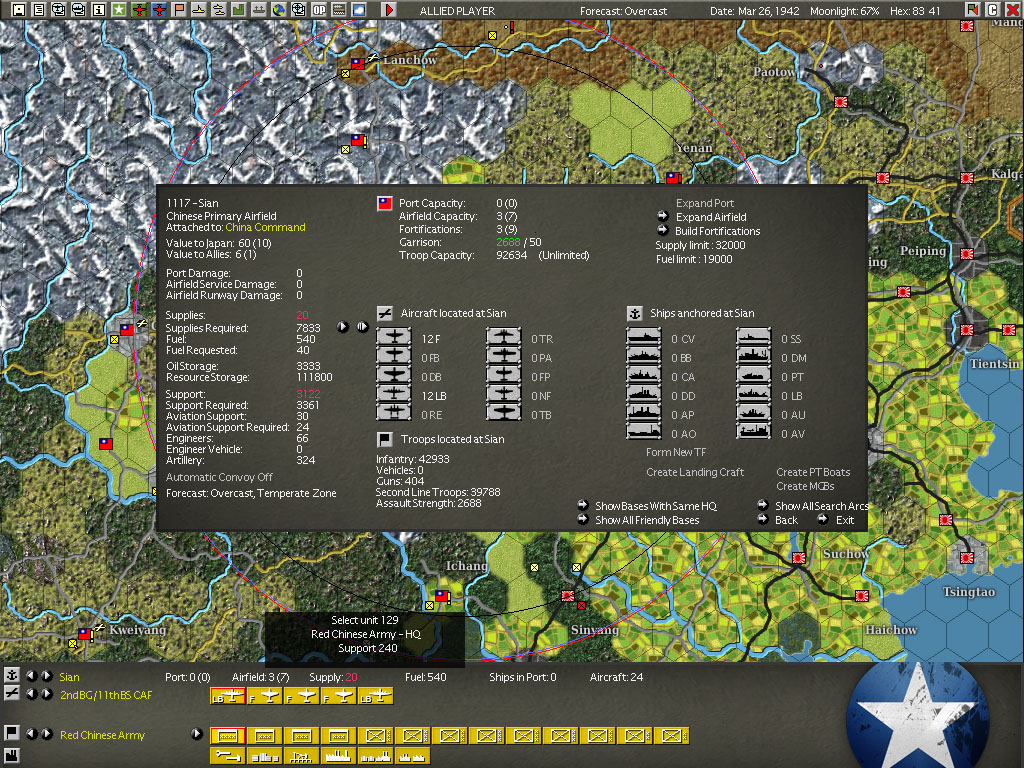Show previous air unit before 2ndBG/11thBS CAF

pos(31,694)
